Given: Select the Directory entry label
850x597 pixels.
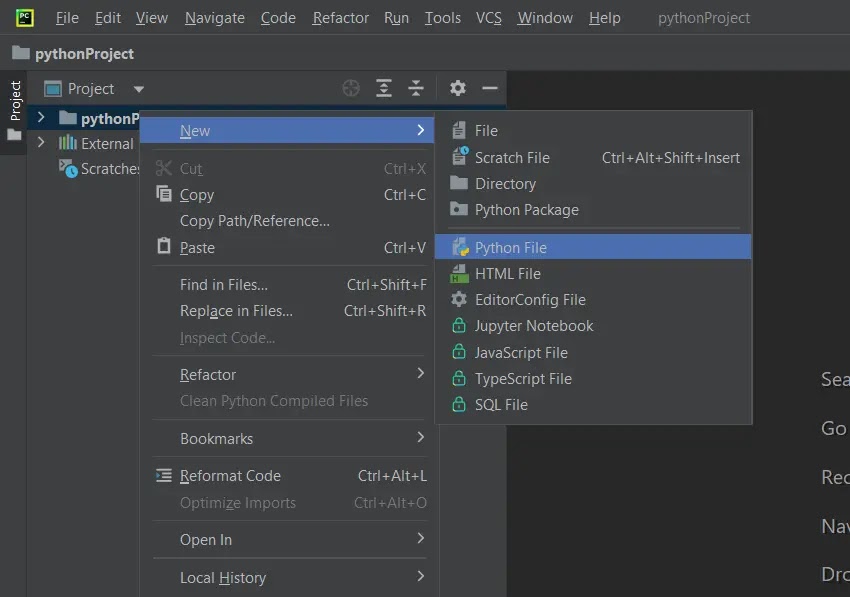Looking at the screenshot, I should (506, 184).
